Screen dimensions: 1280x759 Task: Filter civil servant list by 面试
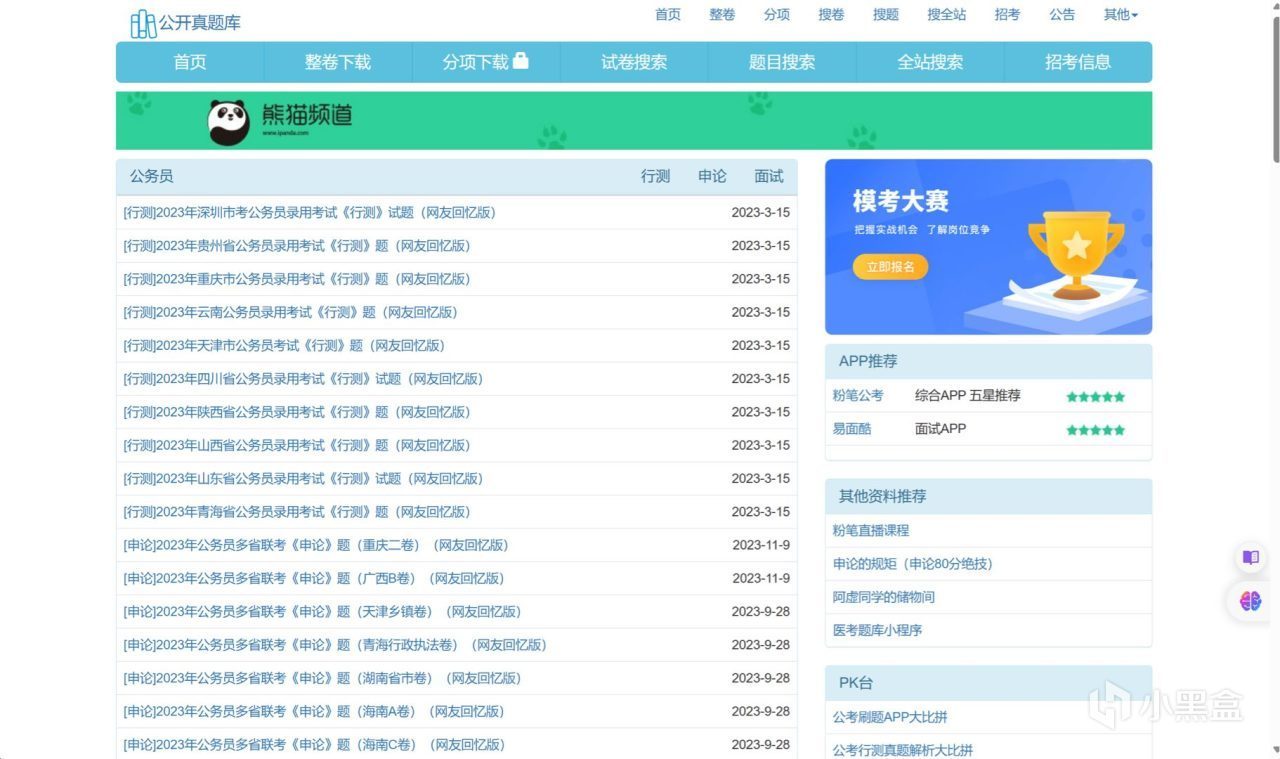click(x=769, y=176)
